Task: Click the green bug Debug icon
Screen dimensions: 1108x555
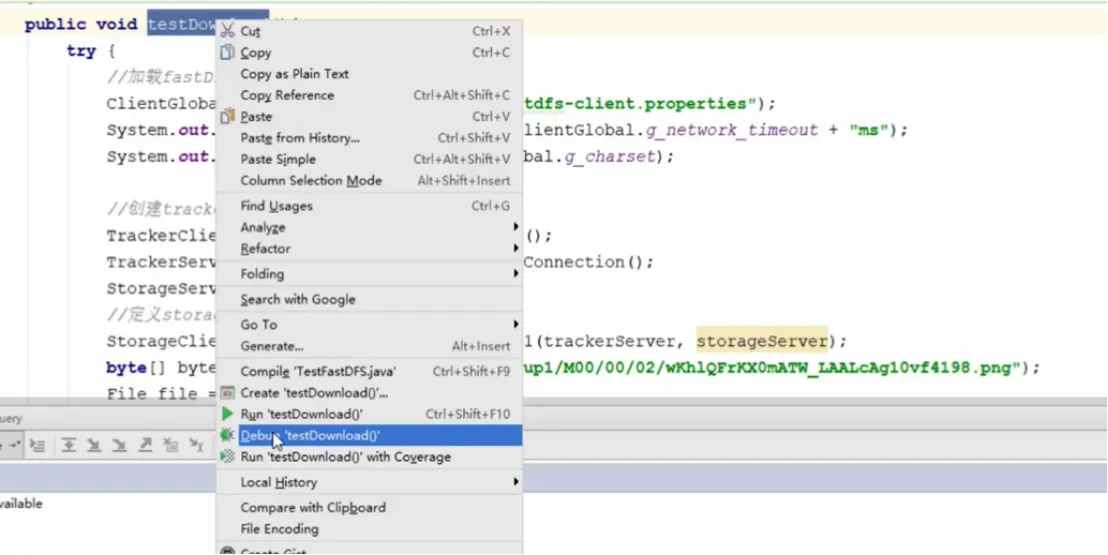Action: (227, 435)
